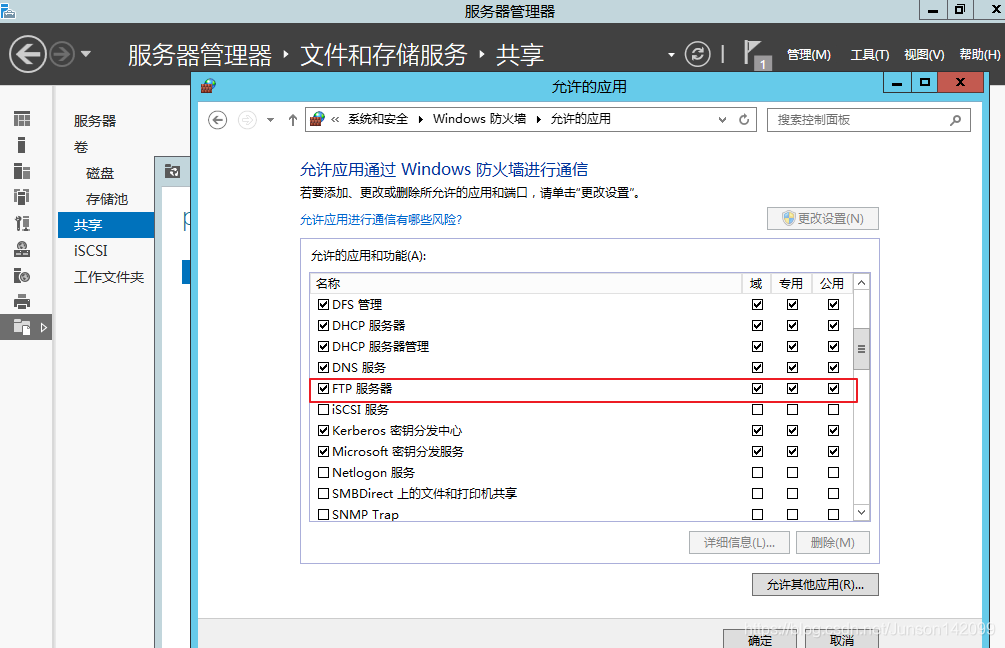1005x648 pixels.
Task: Click 名称 column header
Action: tap(526, 283)
